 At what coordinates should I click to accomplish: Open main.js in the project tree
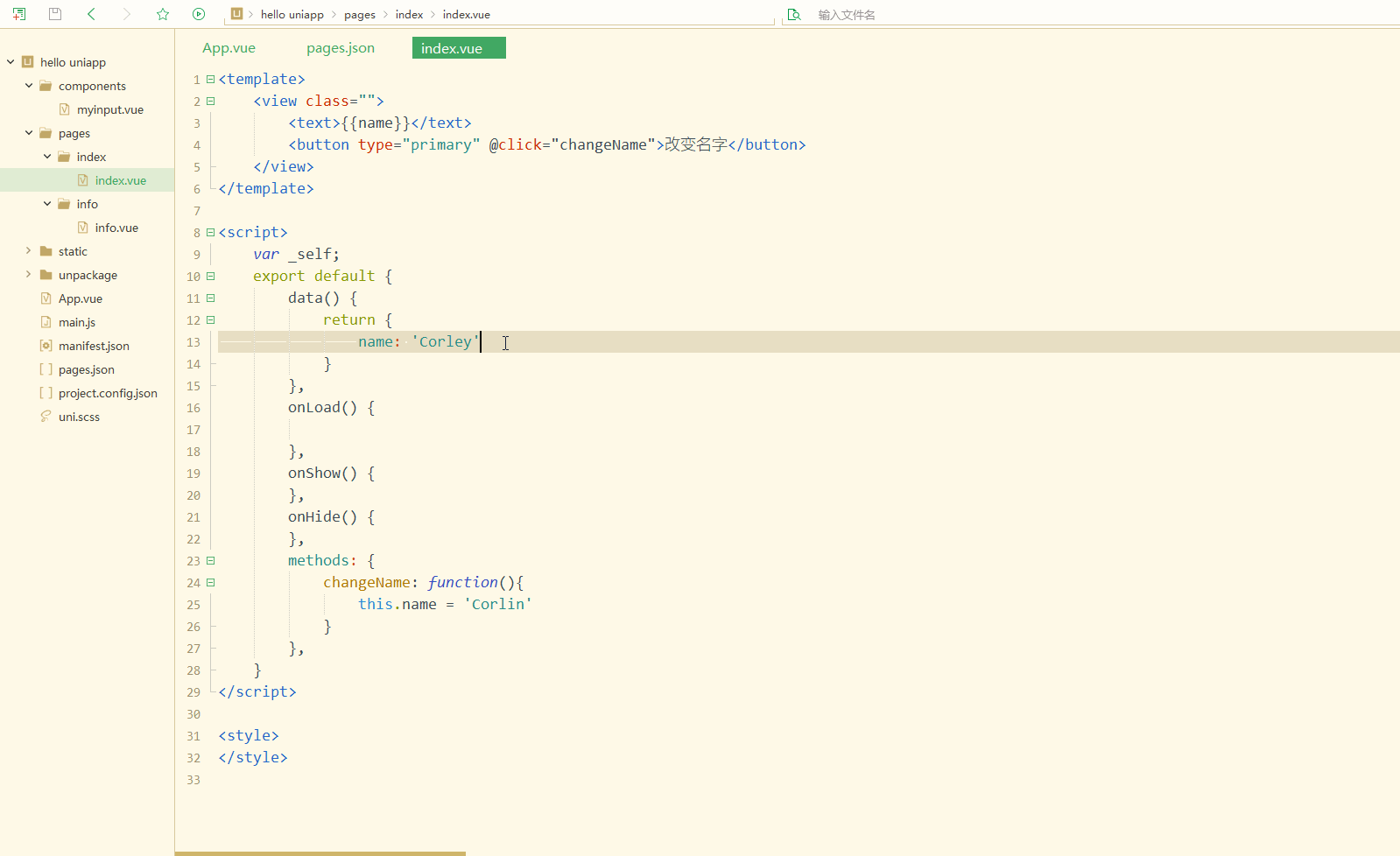coord(77,322)
